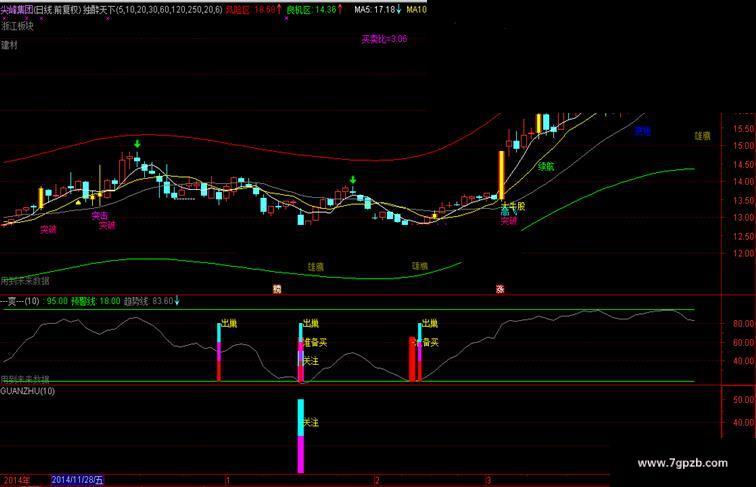Click the 15.50 price axis value
The image size is (756, 487).
coord(743,129)
